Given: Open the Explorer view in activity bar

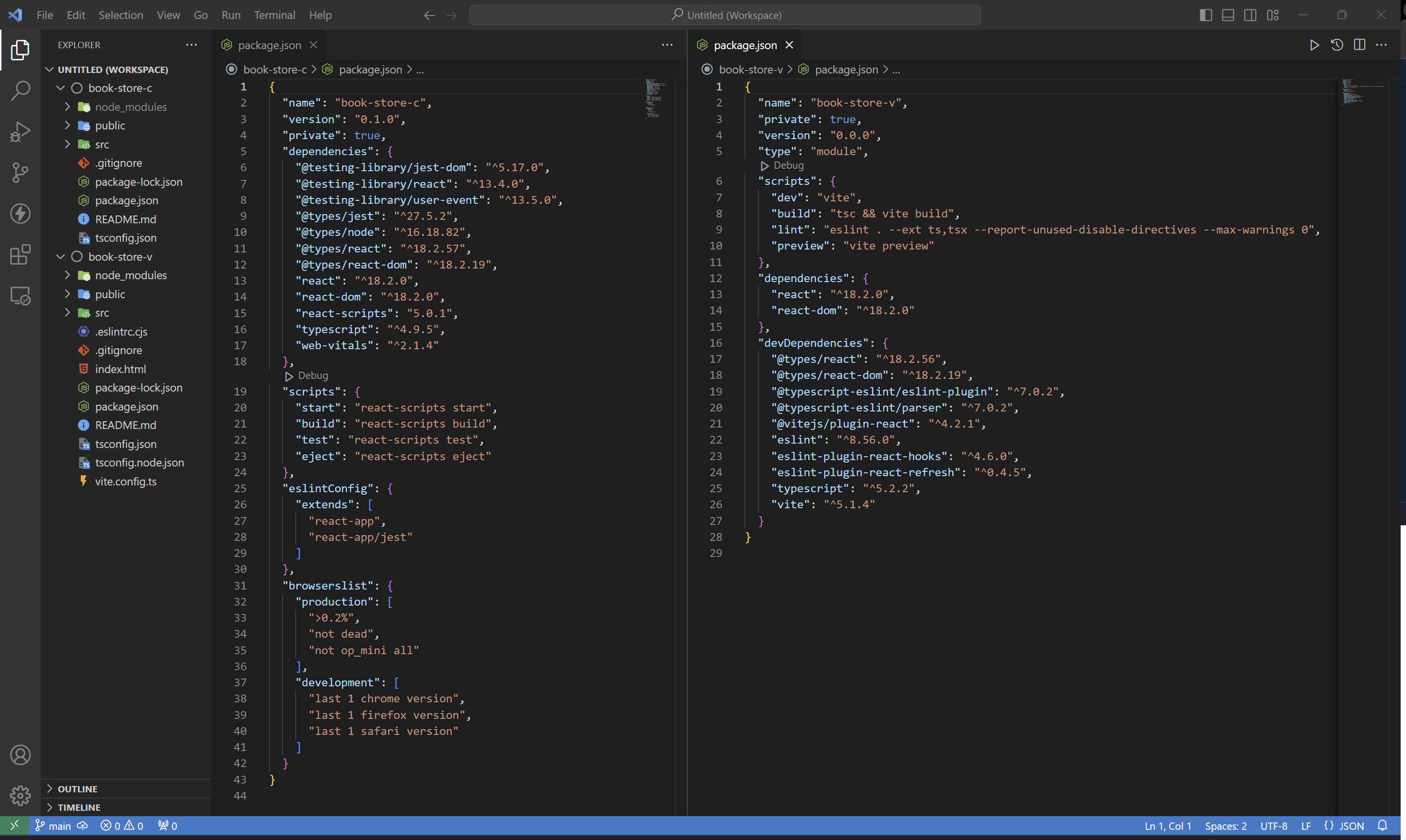Looking at the screenshot, I should click(x=20, y=50).
